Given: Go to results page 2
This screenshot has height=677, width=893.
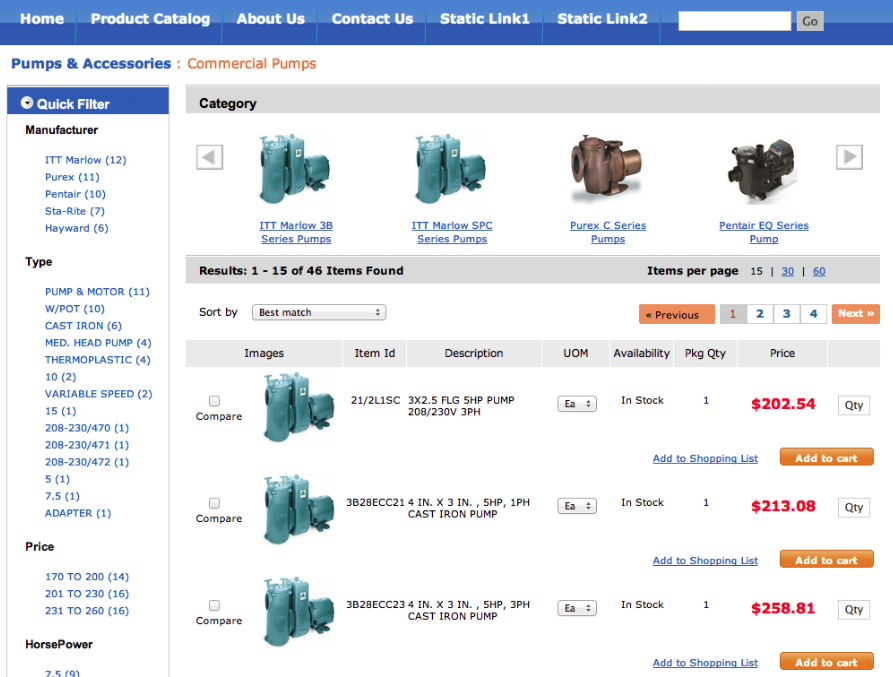Looking at the screenshot, I should coord(760,314).
